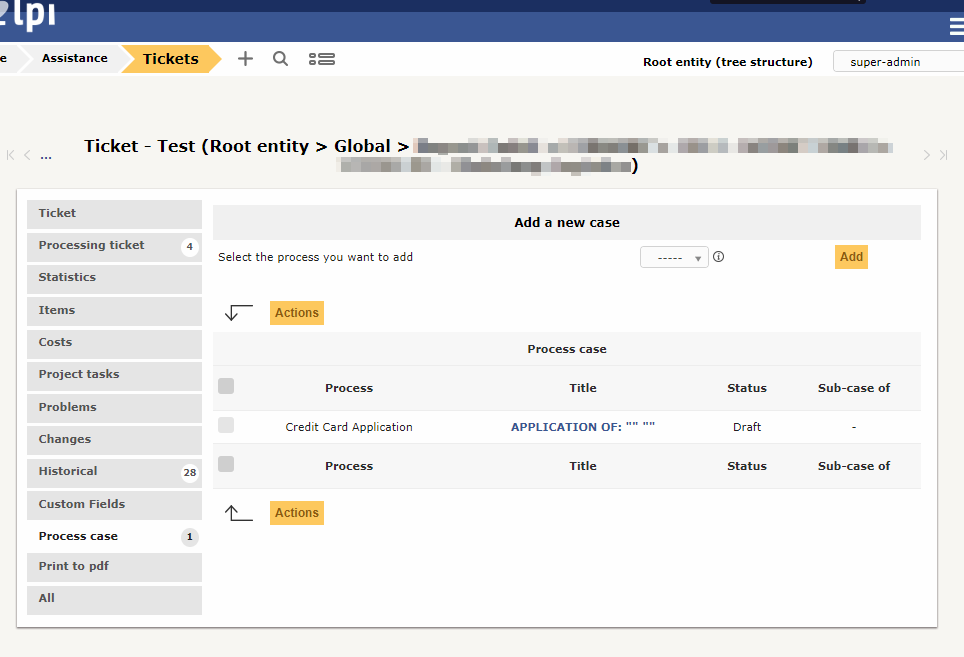Click the Assistance breadcrumb item
The image size is (964, 657).
[x=74, y=59]
